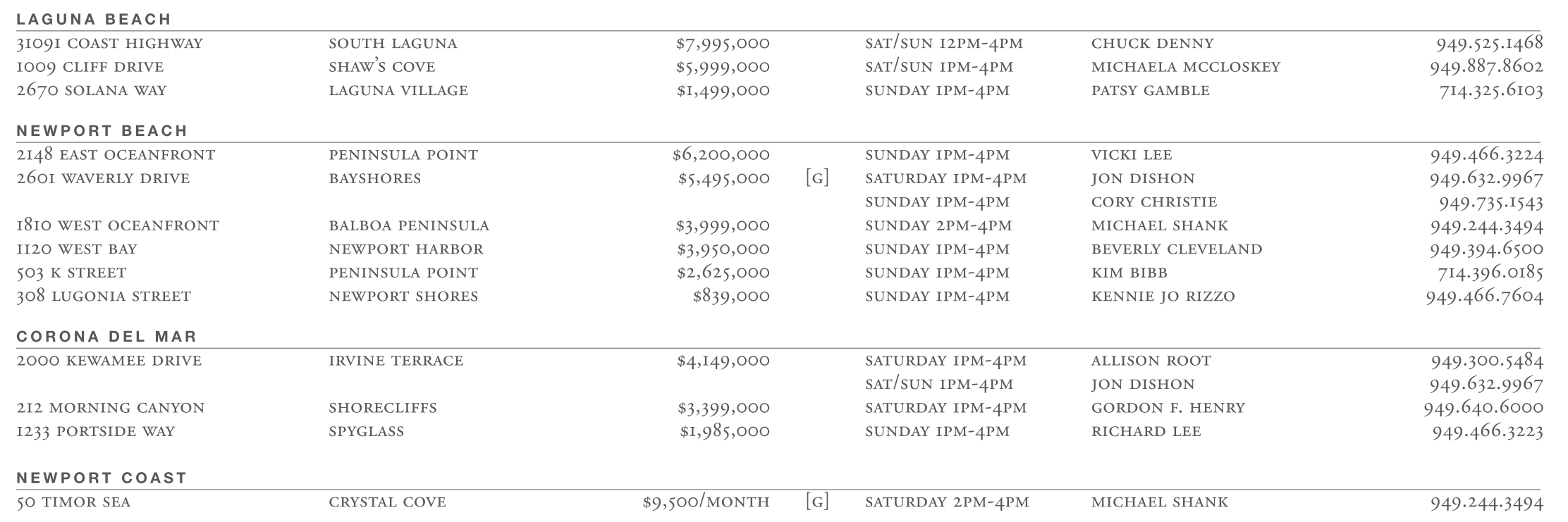Click agent name Cory Christie

pos(1153,202)
